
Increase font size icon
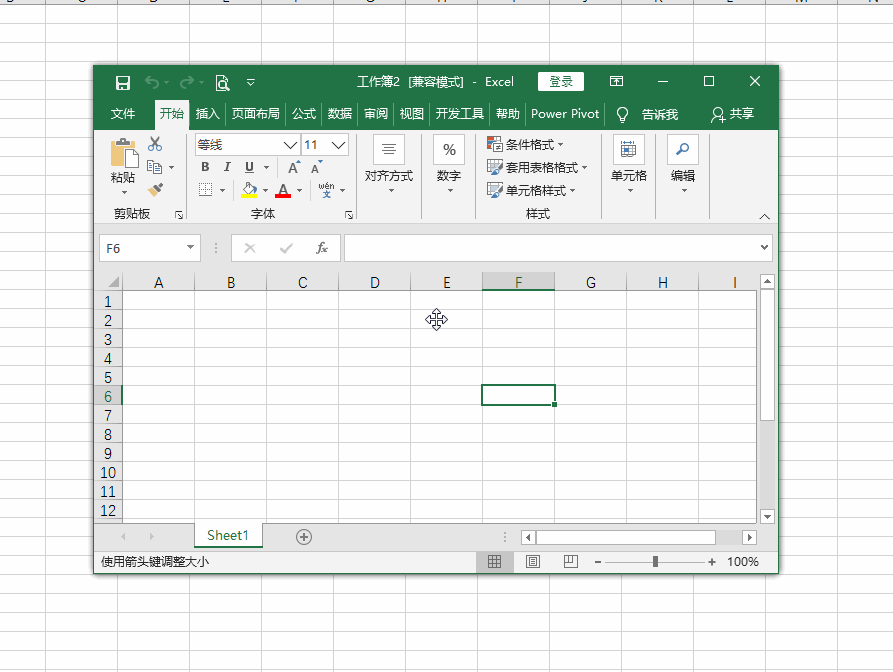(294, 167)
